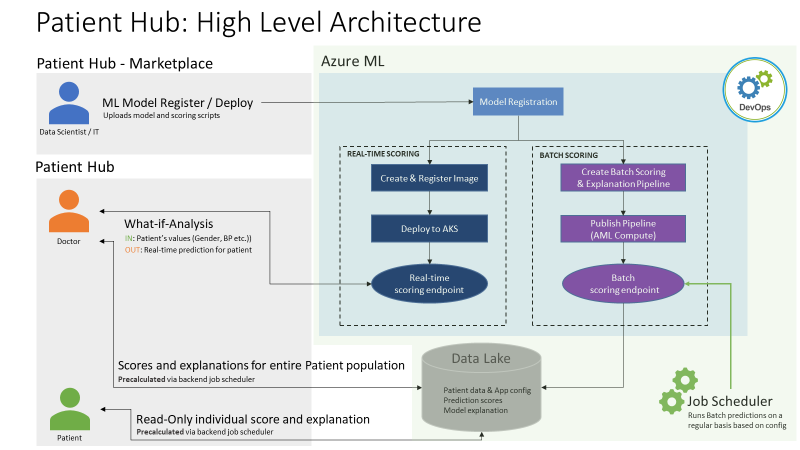The image size is (800, 450).
Task: Select the Create & Register Image box
Action: coord(429,178)
